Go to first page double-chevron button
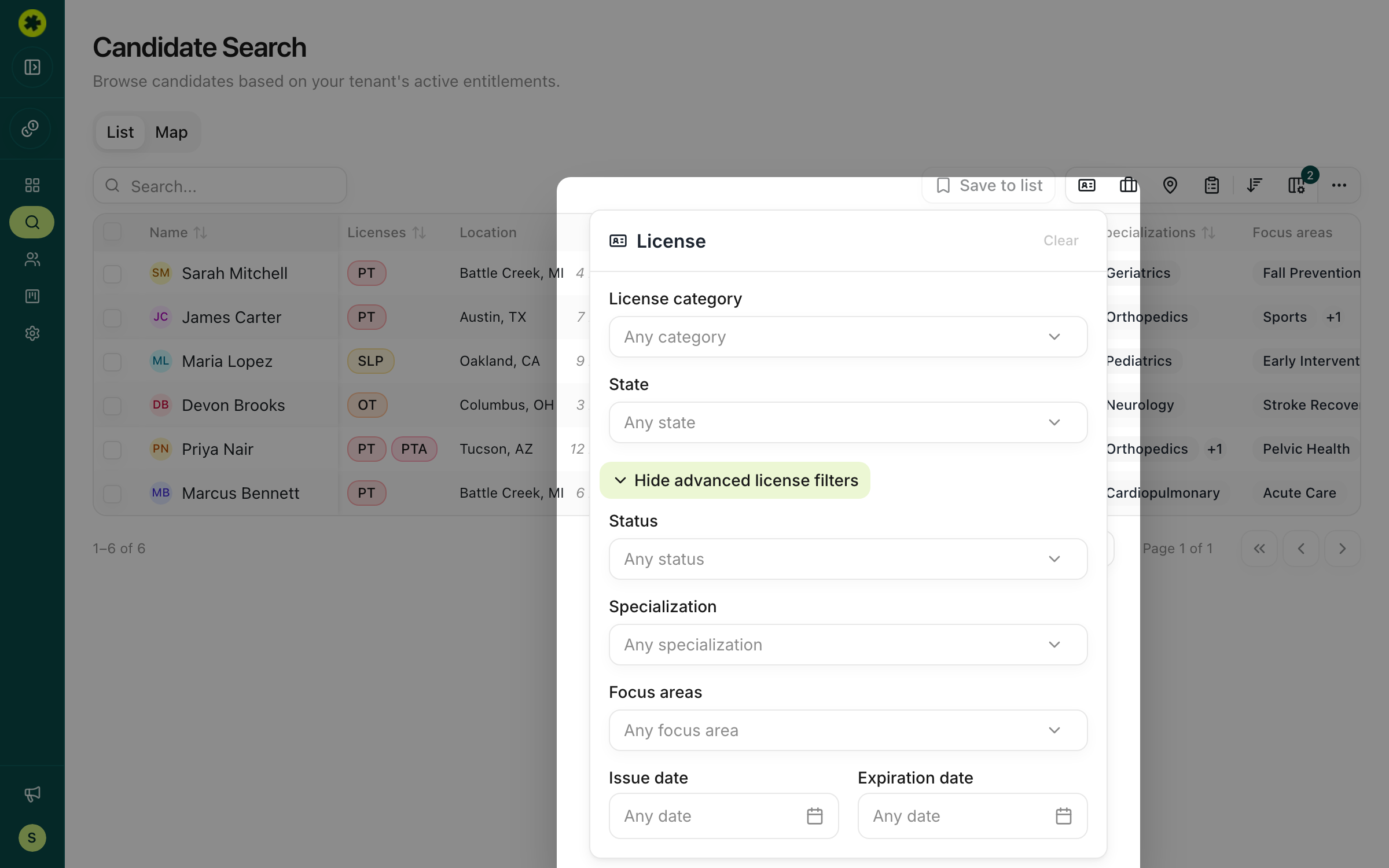 coord(1259,549)
